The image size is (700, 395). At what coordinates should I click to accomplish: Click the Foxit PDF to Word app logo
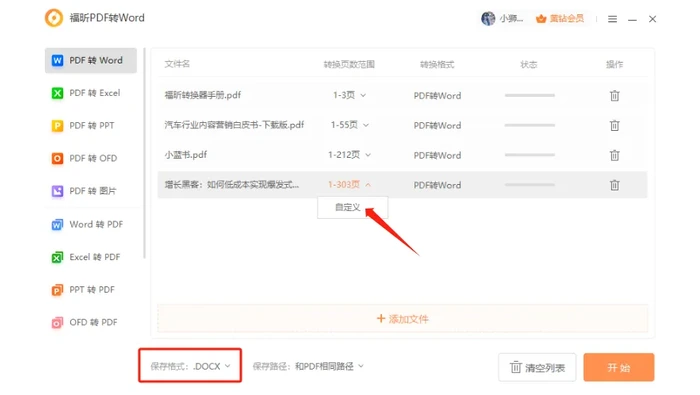pyautogui.click(x=54, y=18)
